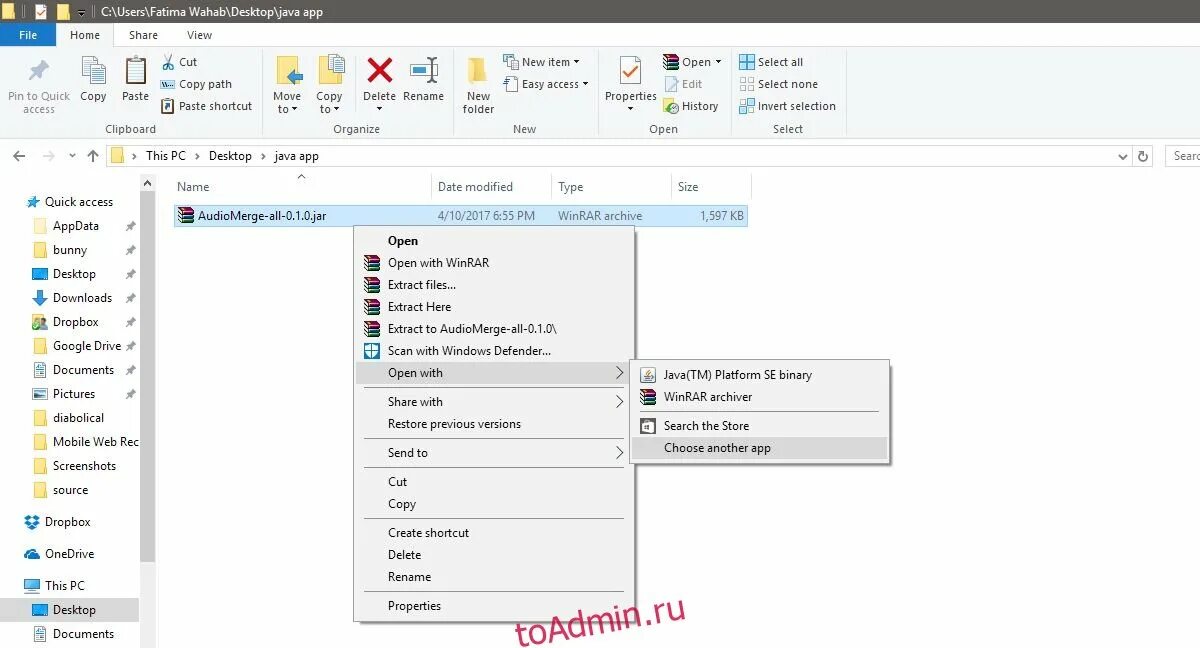Click the Pin to Quick access icon

(x=39, y=72)
